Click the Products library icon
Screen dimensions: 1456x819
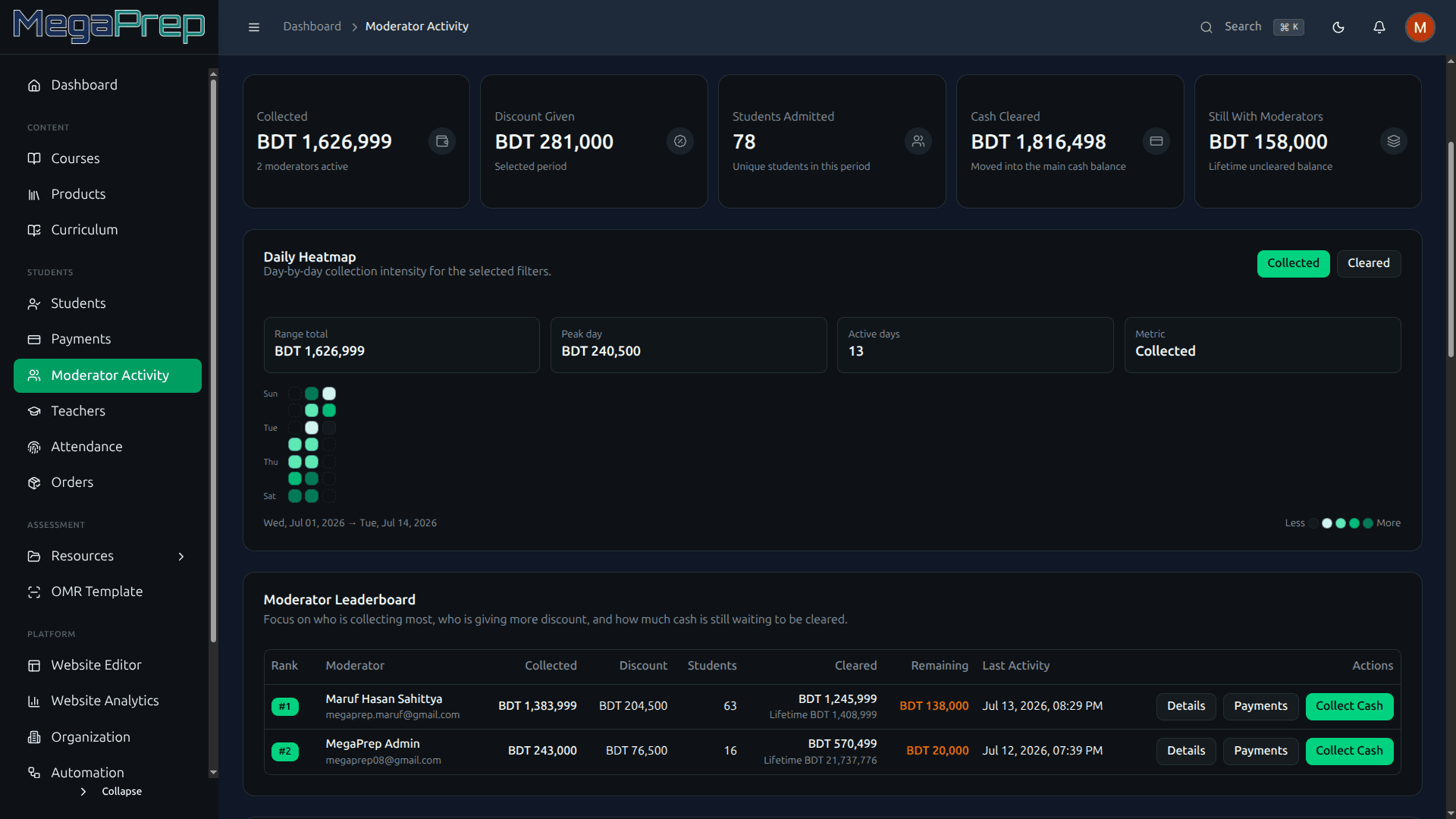[x=34, y=195]
